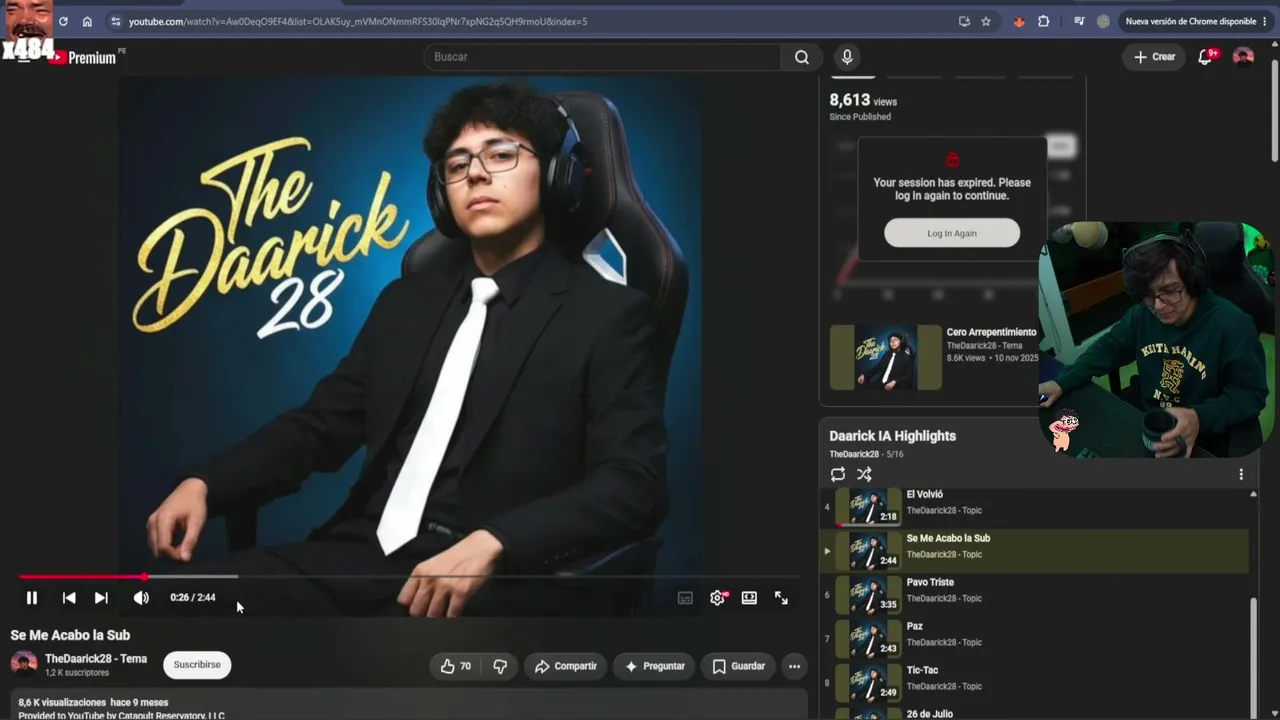The image size is (1280, 720).
Task: Click the search magnifier button
Action: coord(802,57)
